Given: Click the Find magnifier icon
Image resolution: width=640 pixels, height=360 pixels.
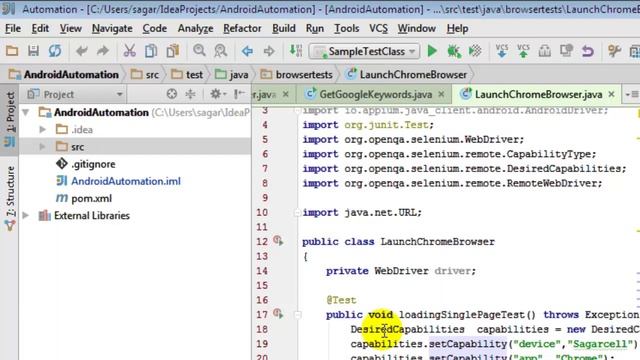Looking at the screenshot, I should click(x=199, y=51).
